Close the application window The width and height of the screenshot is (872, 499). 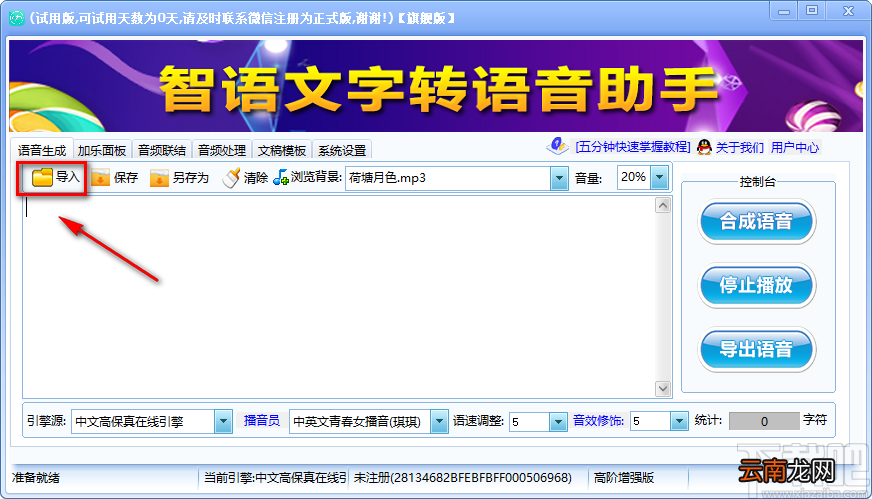pos(848,11)
